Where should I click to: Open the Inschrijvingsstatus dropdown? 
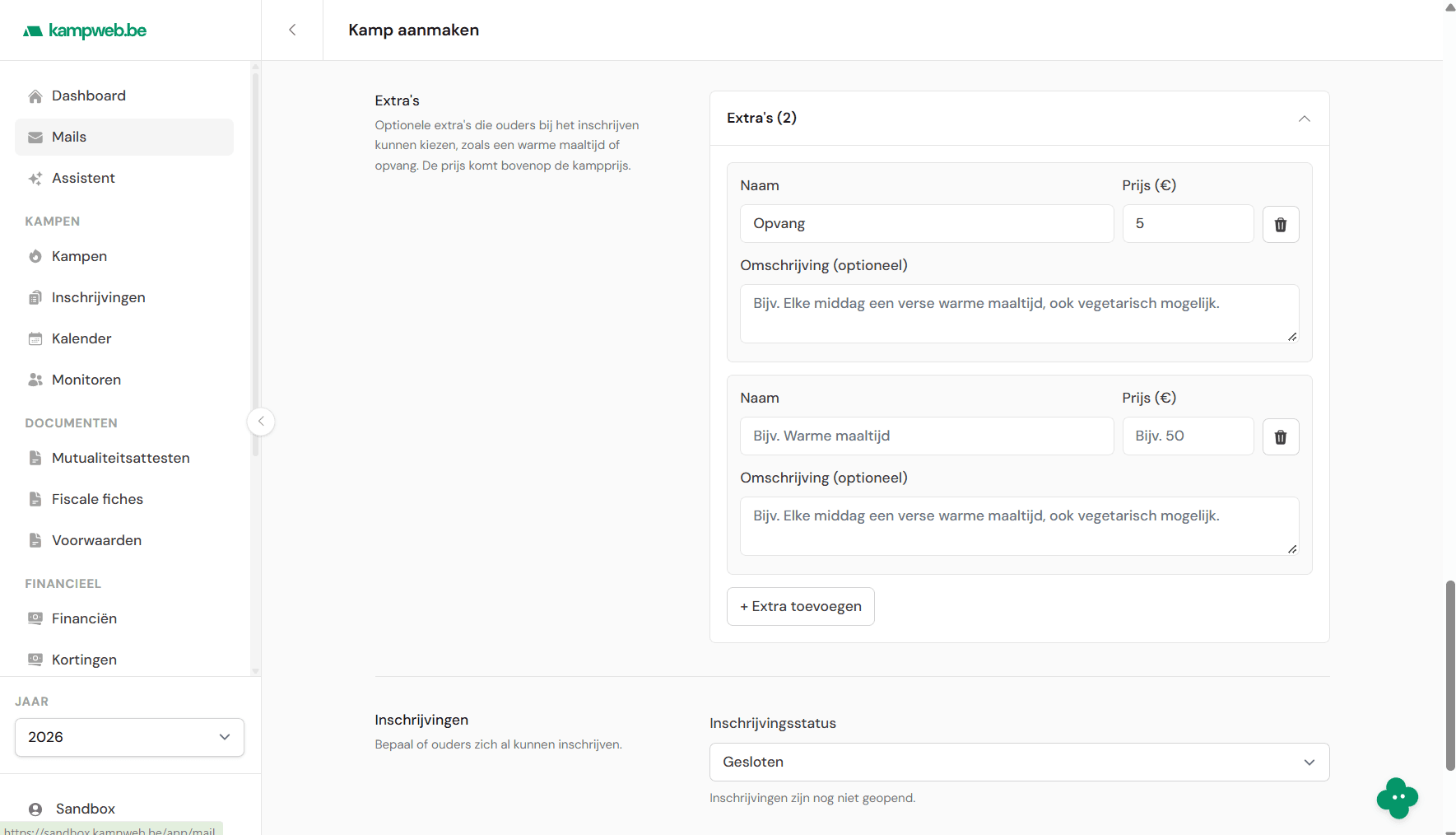(1019, 763)
